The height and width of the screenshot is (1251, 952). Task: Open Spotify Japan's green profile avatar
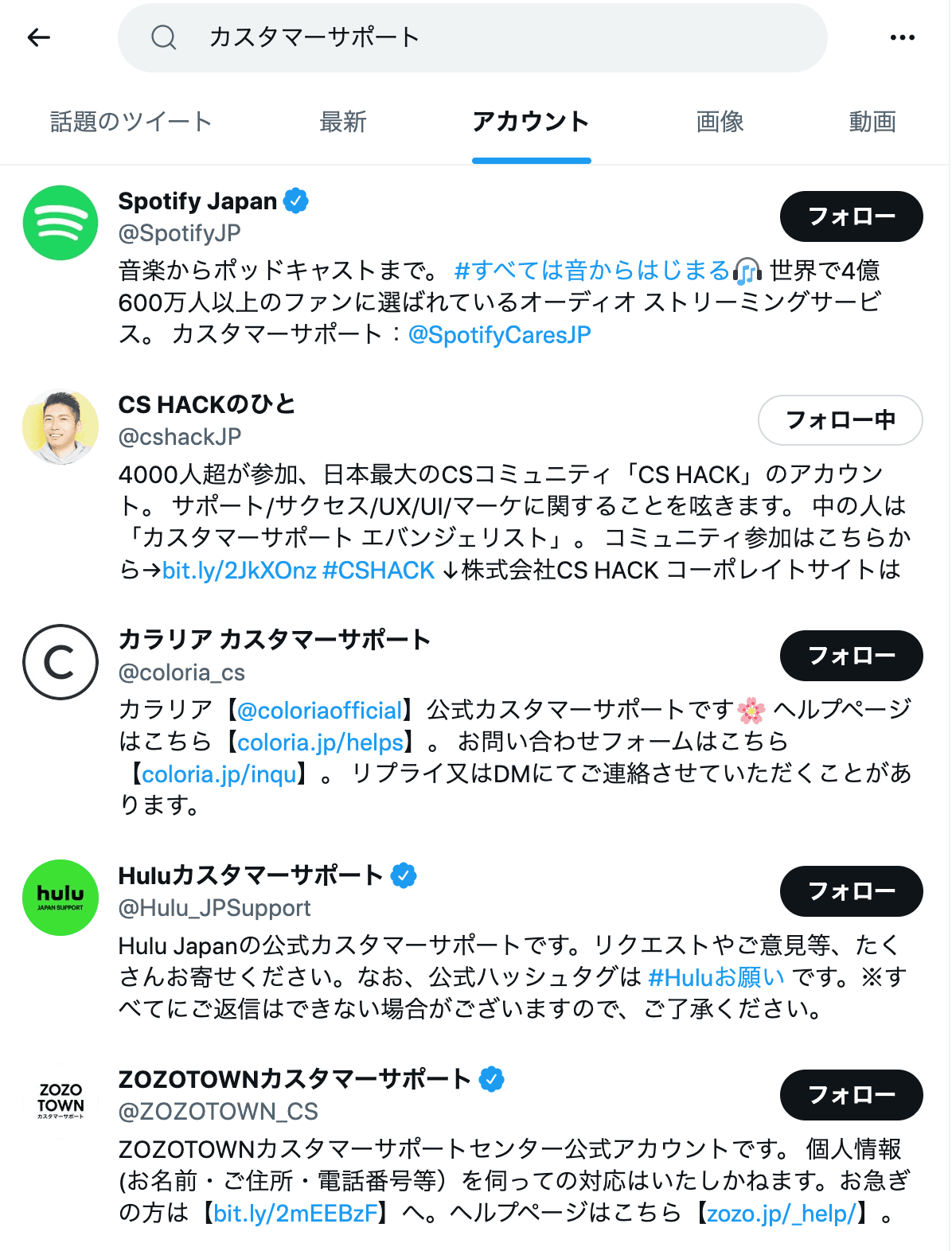(x=60, y=223)
